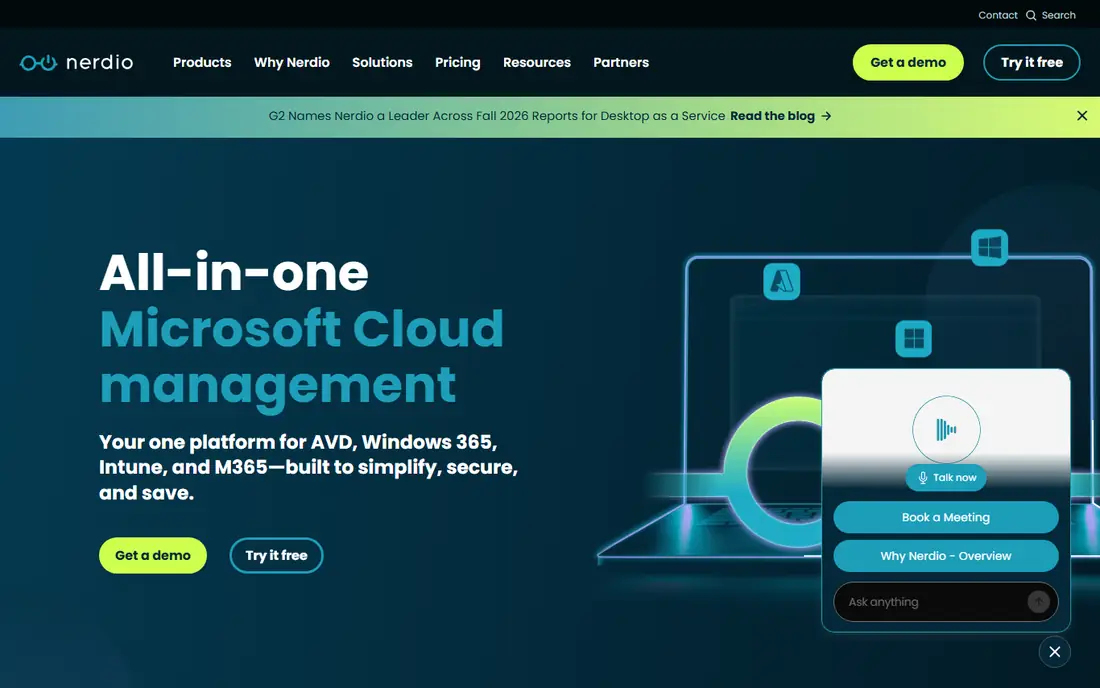Click the Windows logo tile above the laptop graphic

point(989,248)
